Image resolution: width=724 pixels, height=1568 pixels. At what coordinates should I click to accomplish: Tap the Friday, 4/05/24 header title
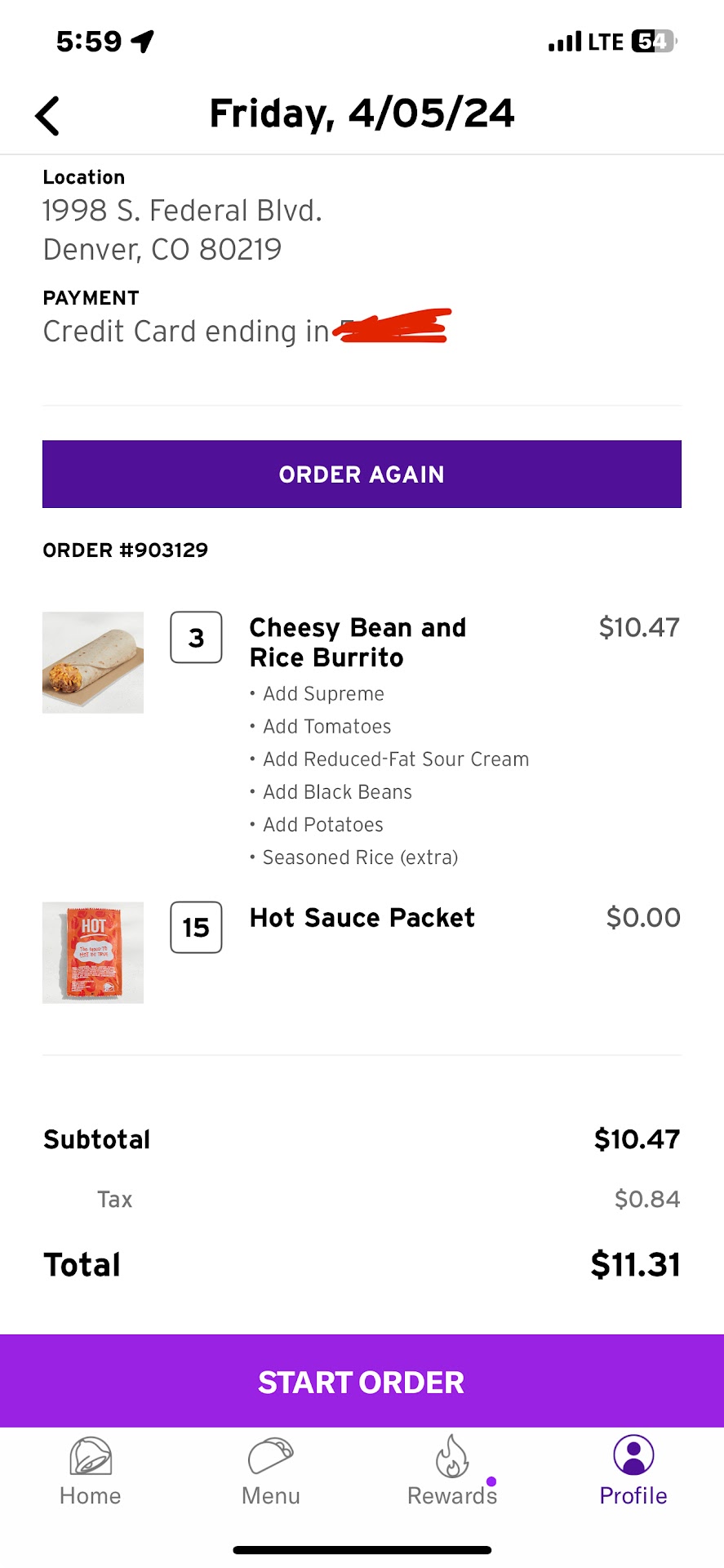(x=362, y=114)
